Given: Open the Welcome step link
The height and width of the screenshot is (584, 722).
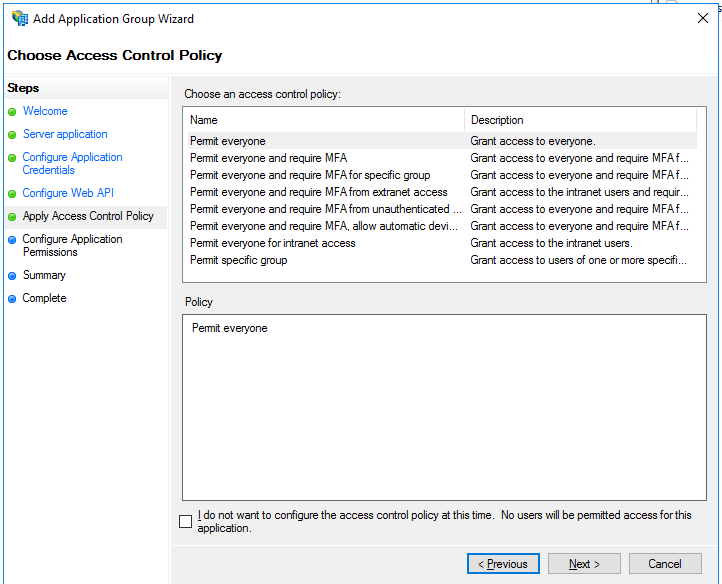Looking at the screenshot, I should [45, 111].
